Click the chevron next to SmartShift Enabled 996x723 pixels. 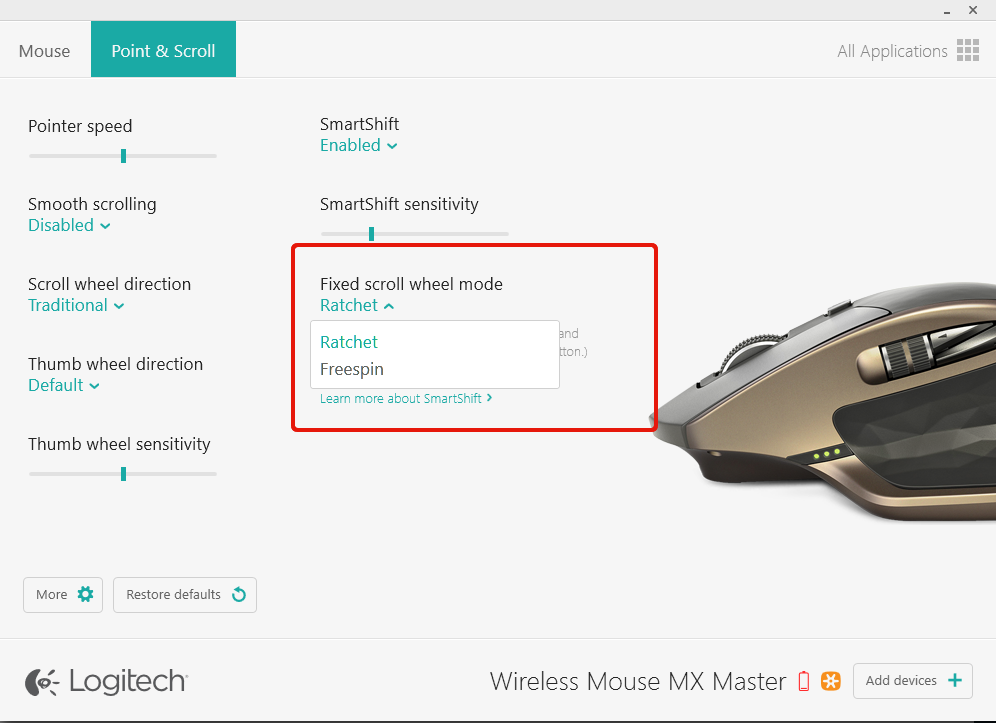coord(392,146)
